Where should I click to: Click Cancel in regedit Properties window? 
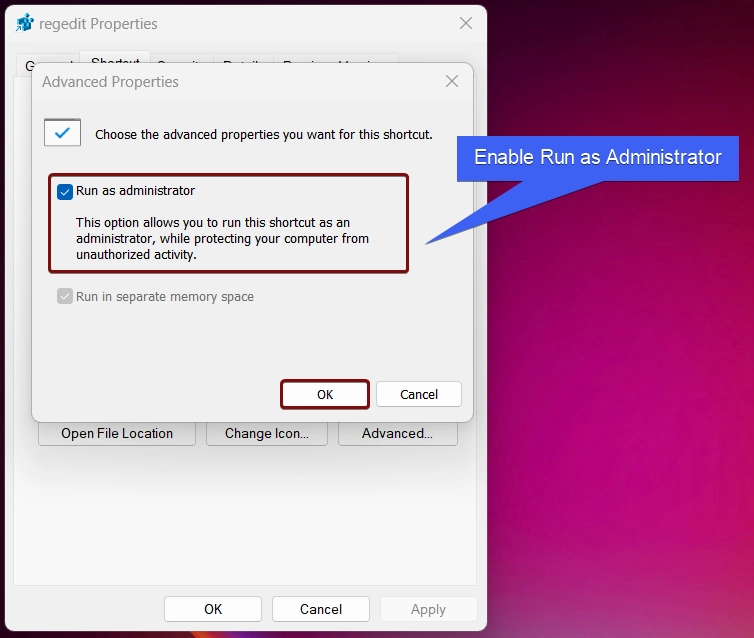pyautogui.click(x=321, y=609)
